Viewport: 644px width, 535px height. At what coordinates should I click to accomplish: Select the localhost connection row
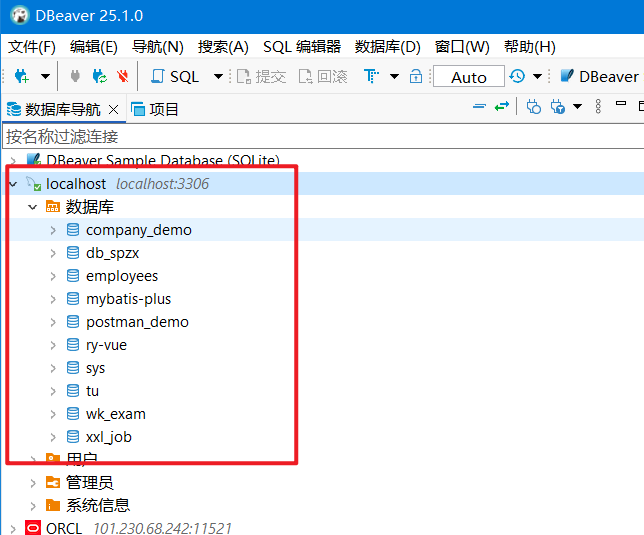(x=322, y=184)
